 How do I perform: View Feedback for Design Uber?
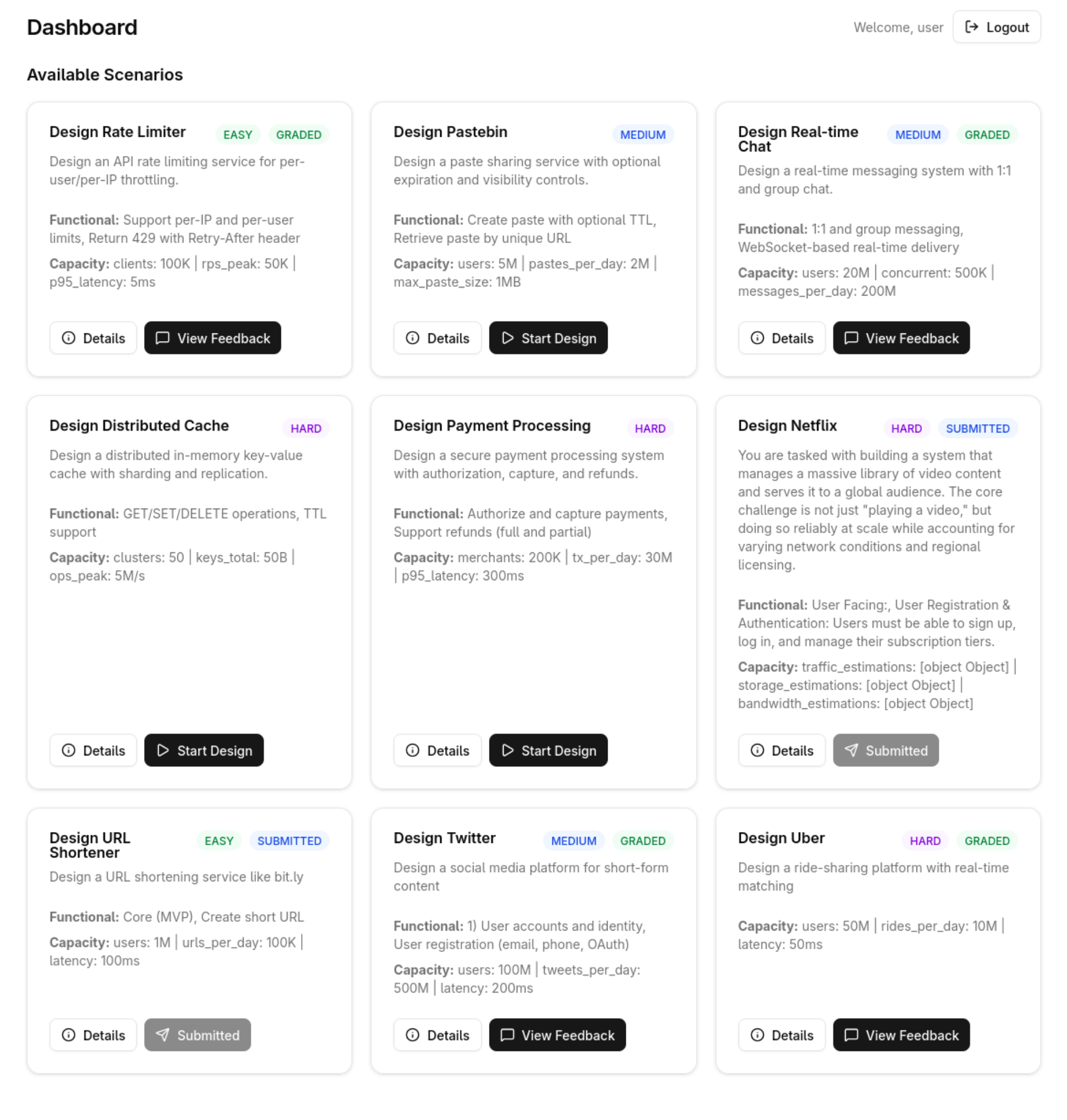pyautogui.click(x=901, y=1035)
